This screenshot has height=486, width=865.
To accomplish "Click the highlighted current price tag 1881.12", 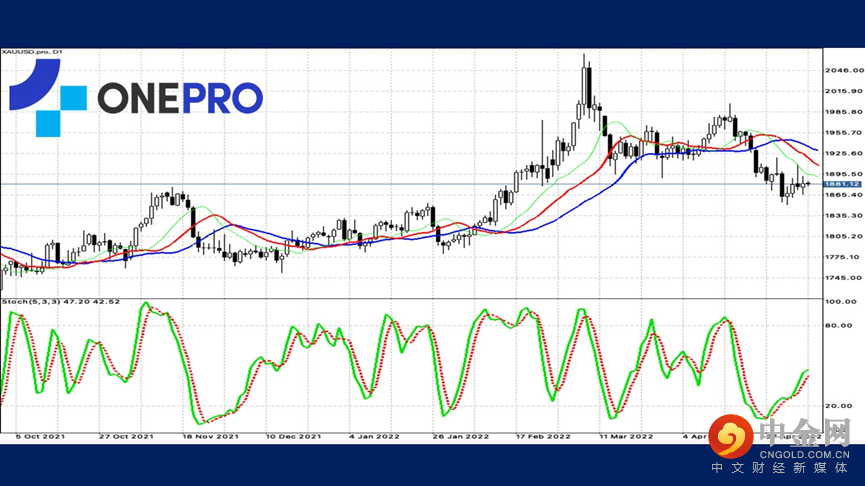I will tap(842, 184).
